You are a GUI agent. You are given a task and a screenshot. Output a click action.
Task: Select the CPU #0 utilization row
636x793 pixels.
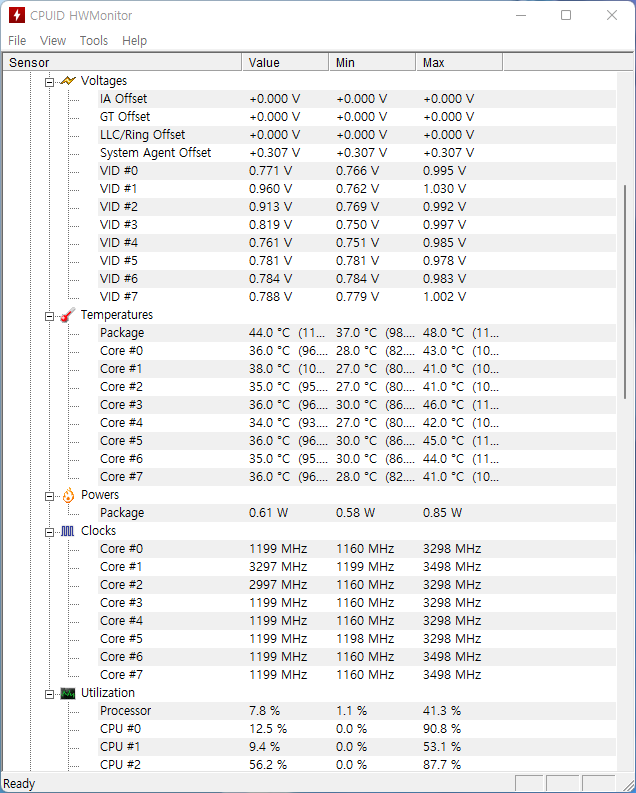[x=357, y=729]
